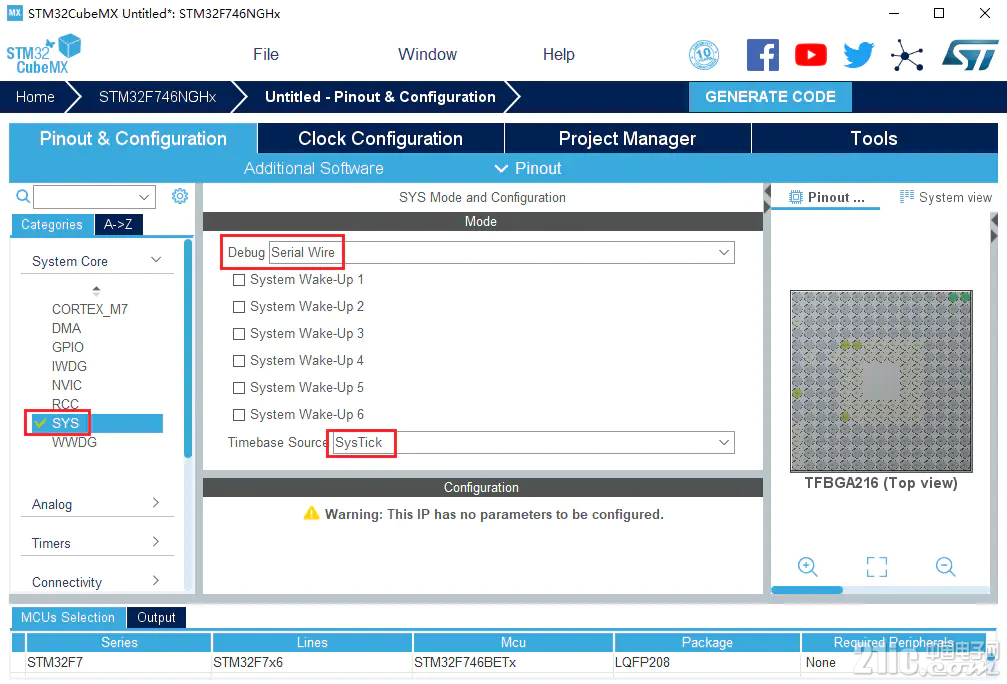The image size is (1007, 684).
Task: Click the TFBGA216 chip package image
Action: (881, 381)
